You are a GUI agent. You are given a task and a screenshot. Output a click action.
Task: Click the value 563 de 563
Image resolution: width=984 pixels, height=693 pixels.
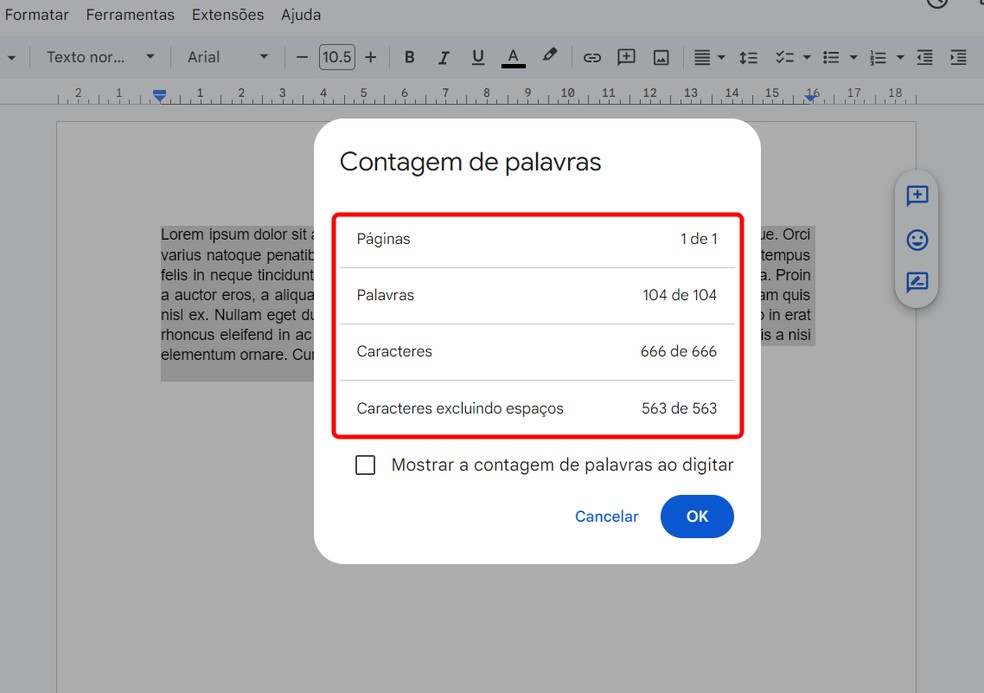pos(679,409)
